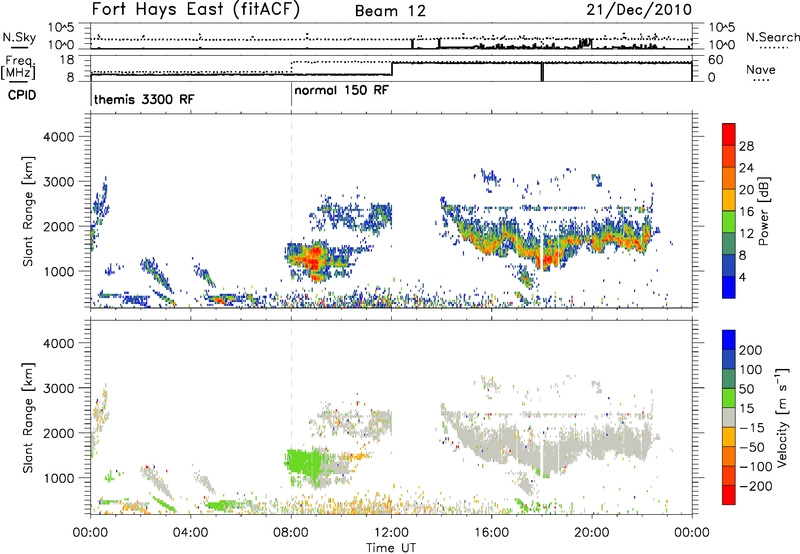Click the gray swatch on Velocity colorbar
This screenshot has width=800, height=554.
[x=729, y=418]
